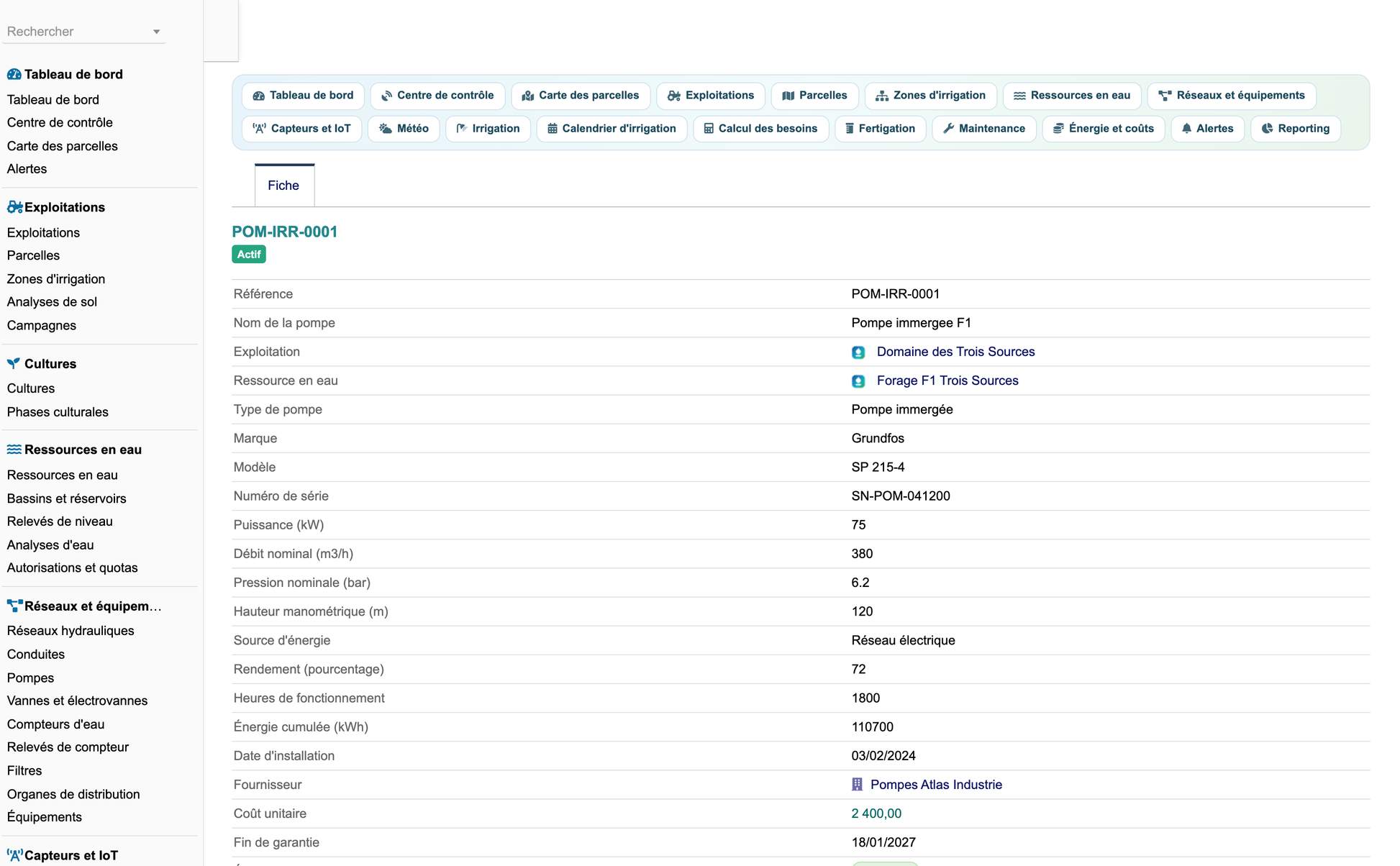
Task: Open Météo in top toolbar
Action: click(x=404, y=129)
